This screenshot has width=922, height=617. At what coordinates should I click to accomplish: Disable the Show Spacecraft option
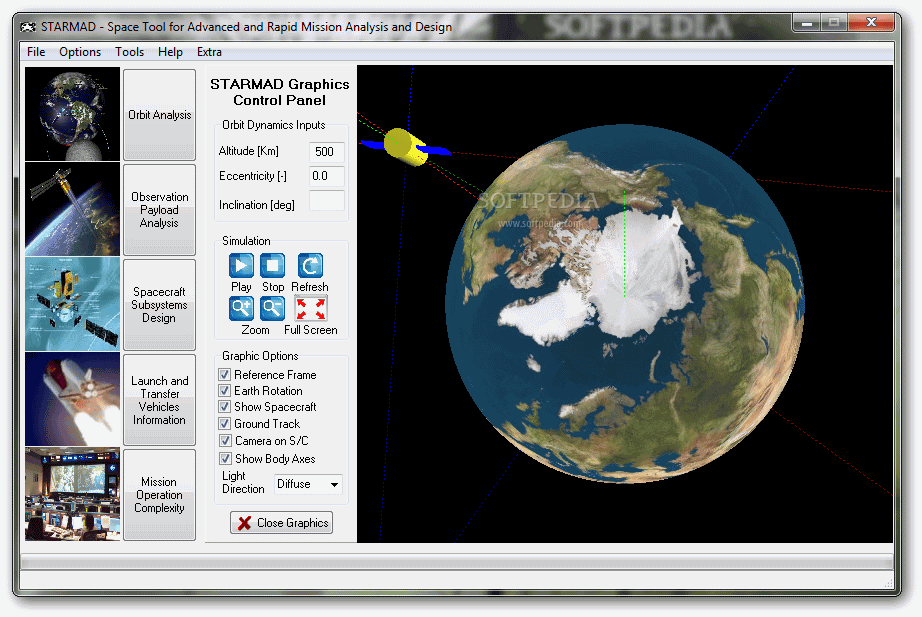(224, 406)
